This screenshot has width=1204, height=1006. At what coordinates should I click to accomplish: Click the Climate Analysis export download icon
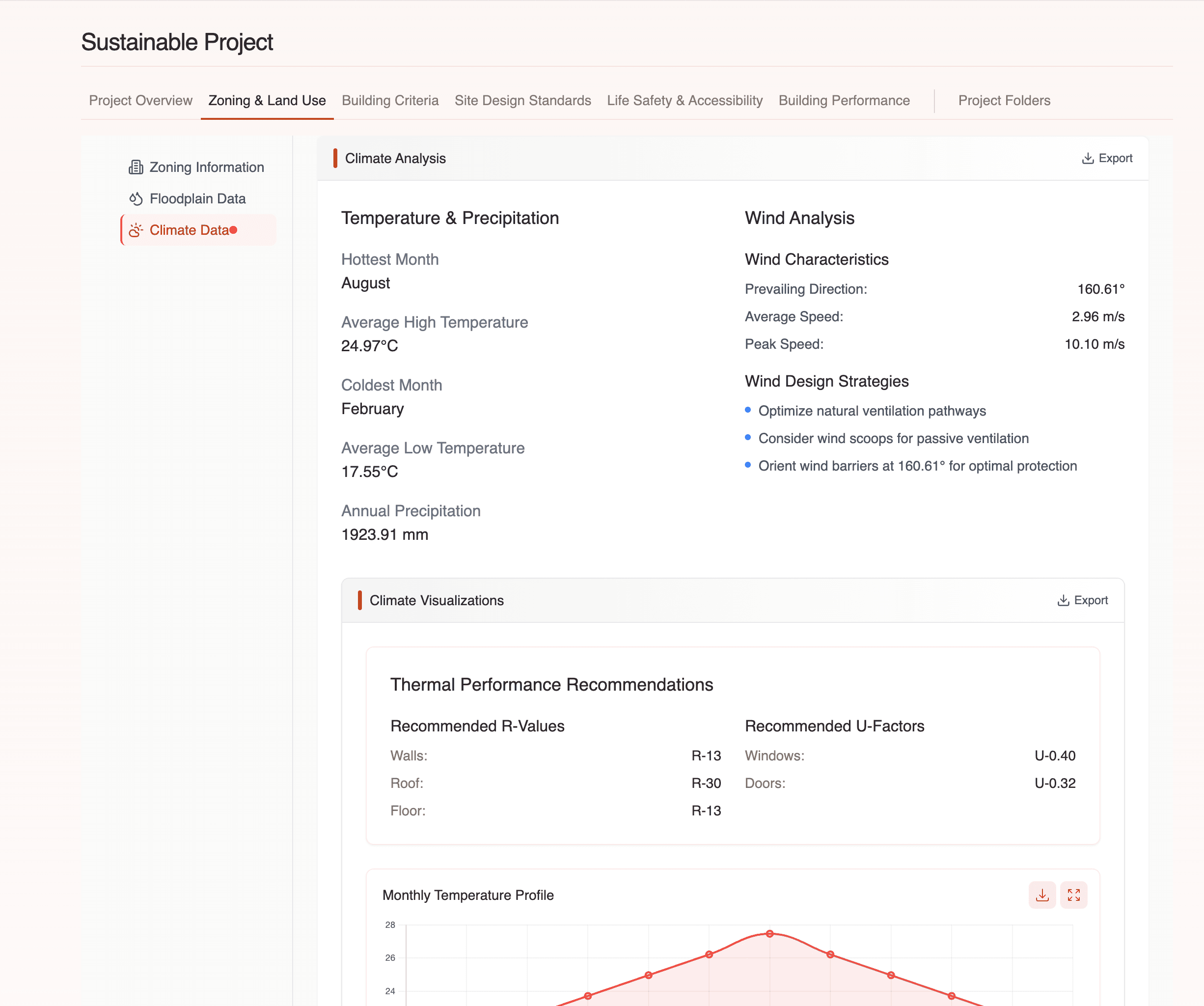coord(1087,158)
